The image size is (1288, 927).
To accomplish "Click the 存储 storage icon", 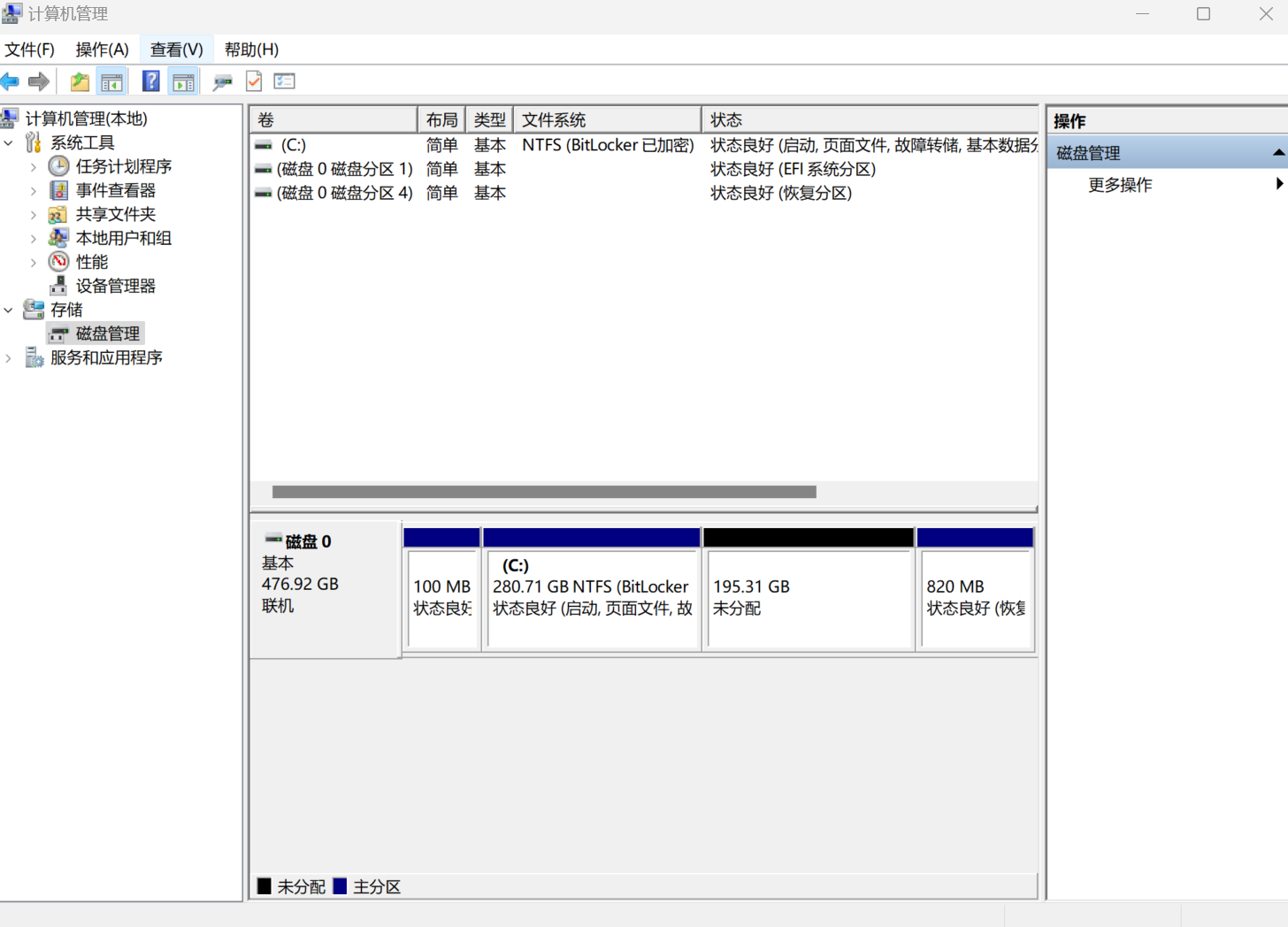I will coord(34,309).
